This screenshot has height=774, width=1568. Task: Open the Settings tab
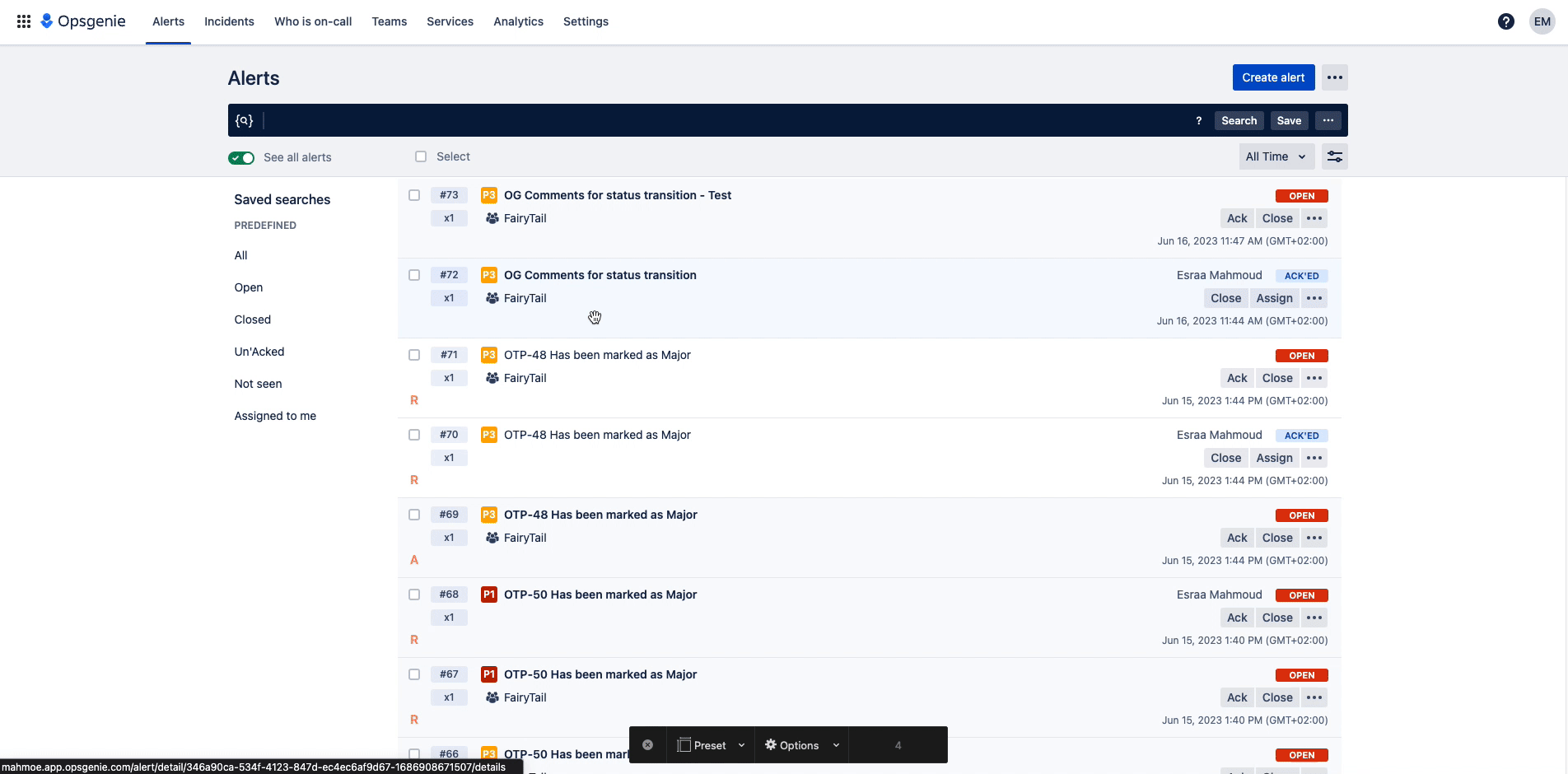pyautogui.click(x=586, y=21)
